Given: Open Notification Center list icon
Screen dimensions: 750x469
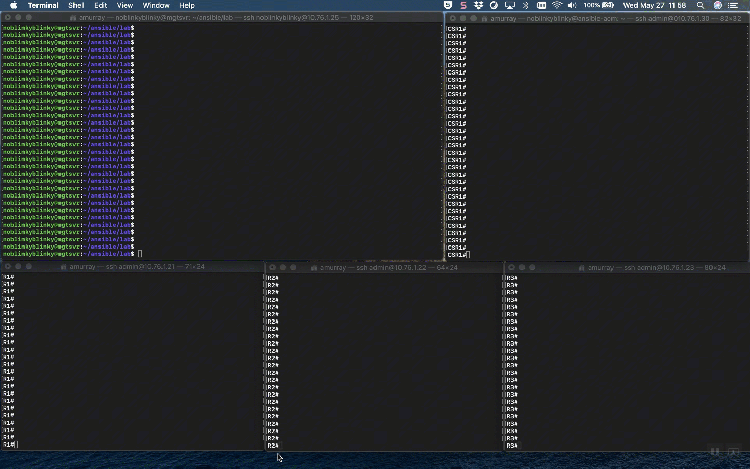Looking at the screenshot, I should [736, 5].
